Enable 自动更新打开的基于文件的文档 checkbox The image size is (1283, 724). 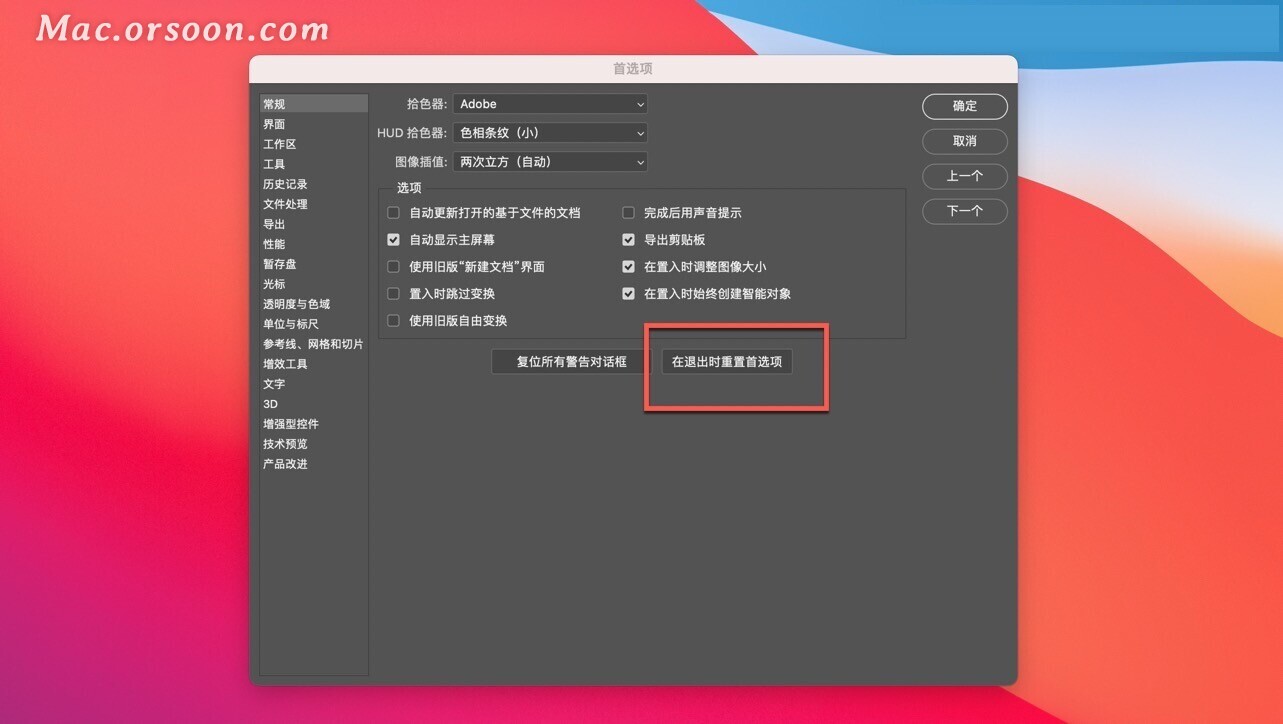[x=393, y=213]
